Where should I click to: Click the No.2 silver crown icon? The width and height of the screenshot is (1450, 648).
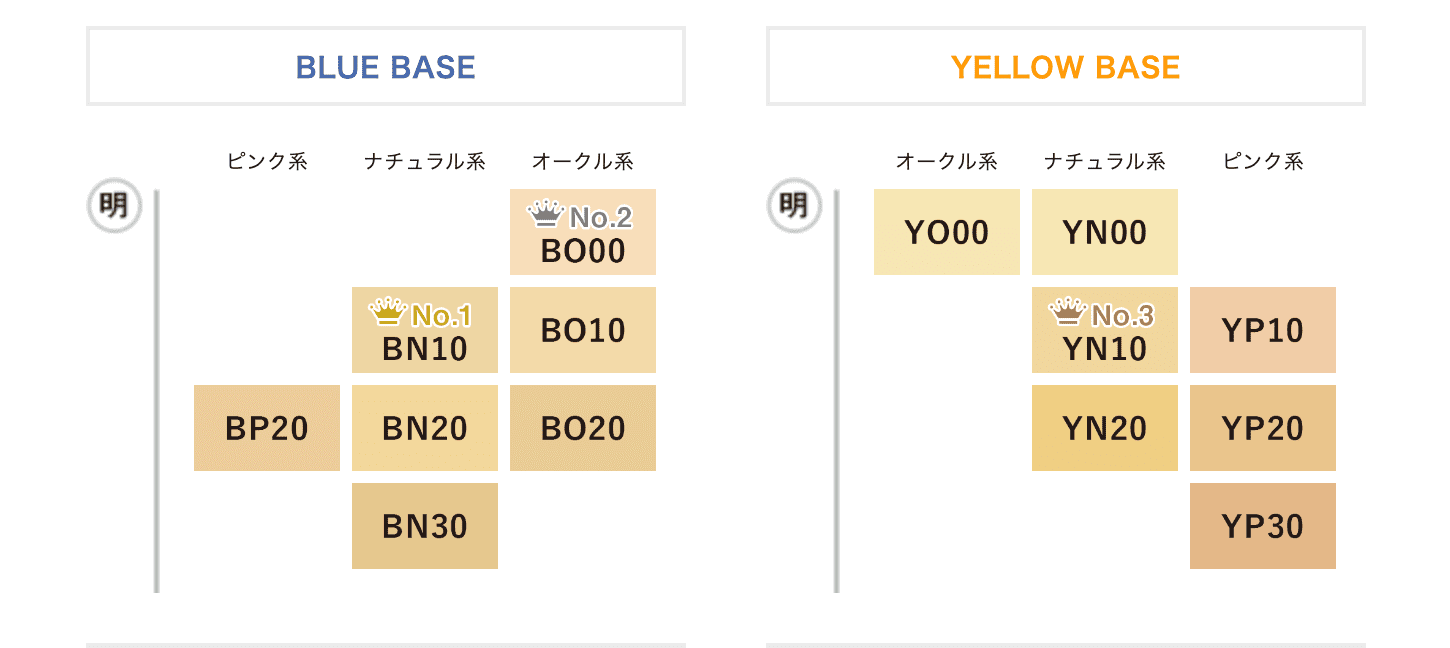[545, 213]
